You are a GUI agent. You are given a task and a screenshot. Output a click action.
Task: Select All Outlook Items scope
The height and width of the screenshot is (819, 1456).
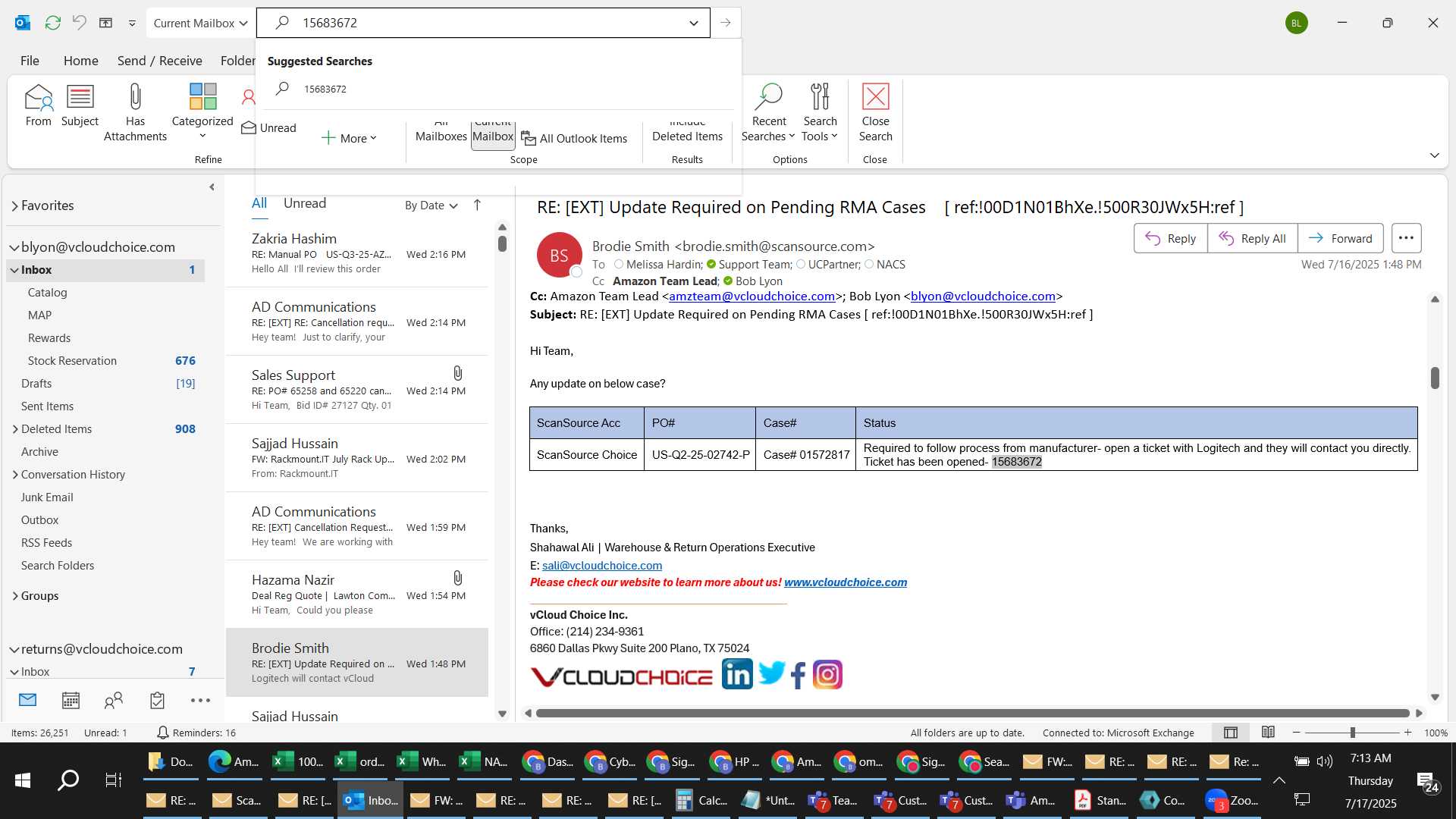(574, 138)
